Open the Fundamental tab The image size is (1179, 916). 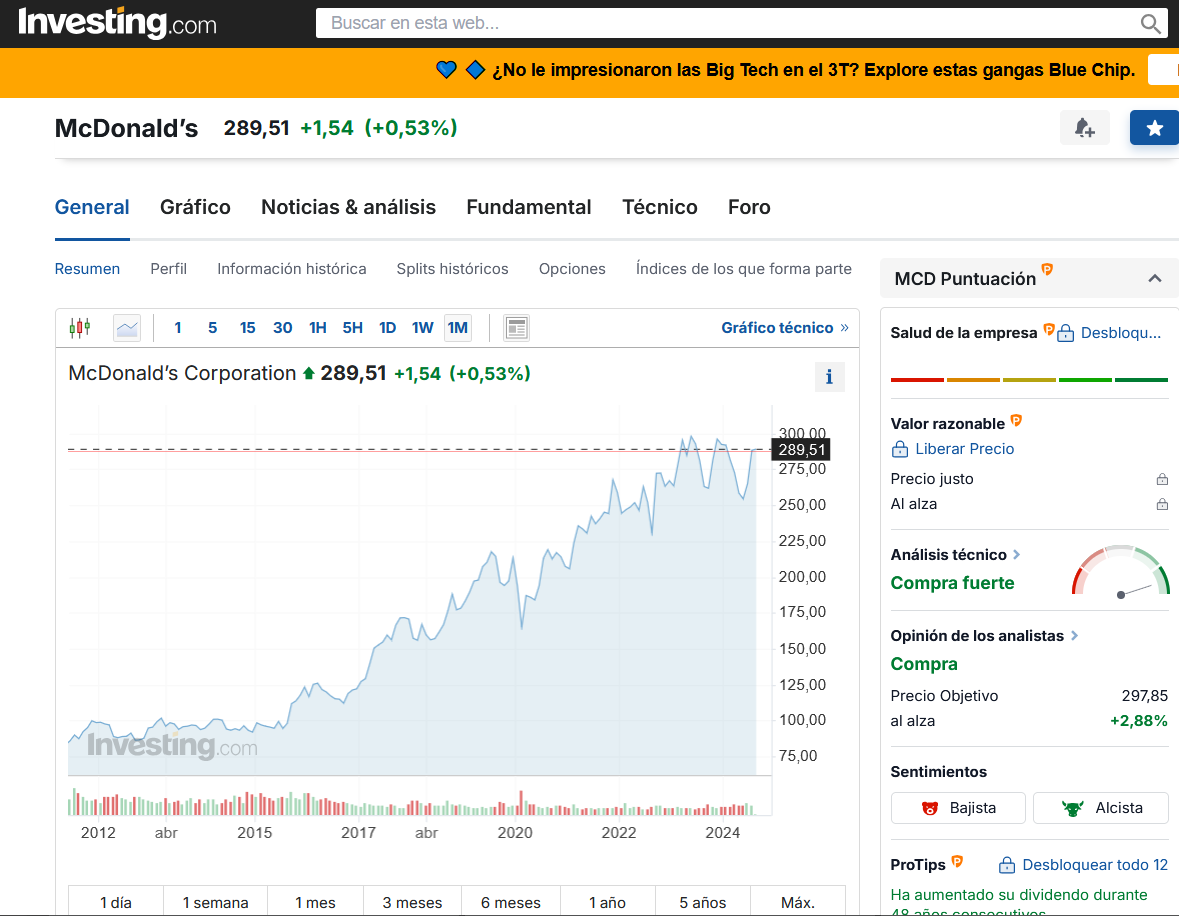coord(529,208)
